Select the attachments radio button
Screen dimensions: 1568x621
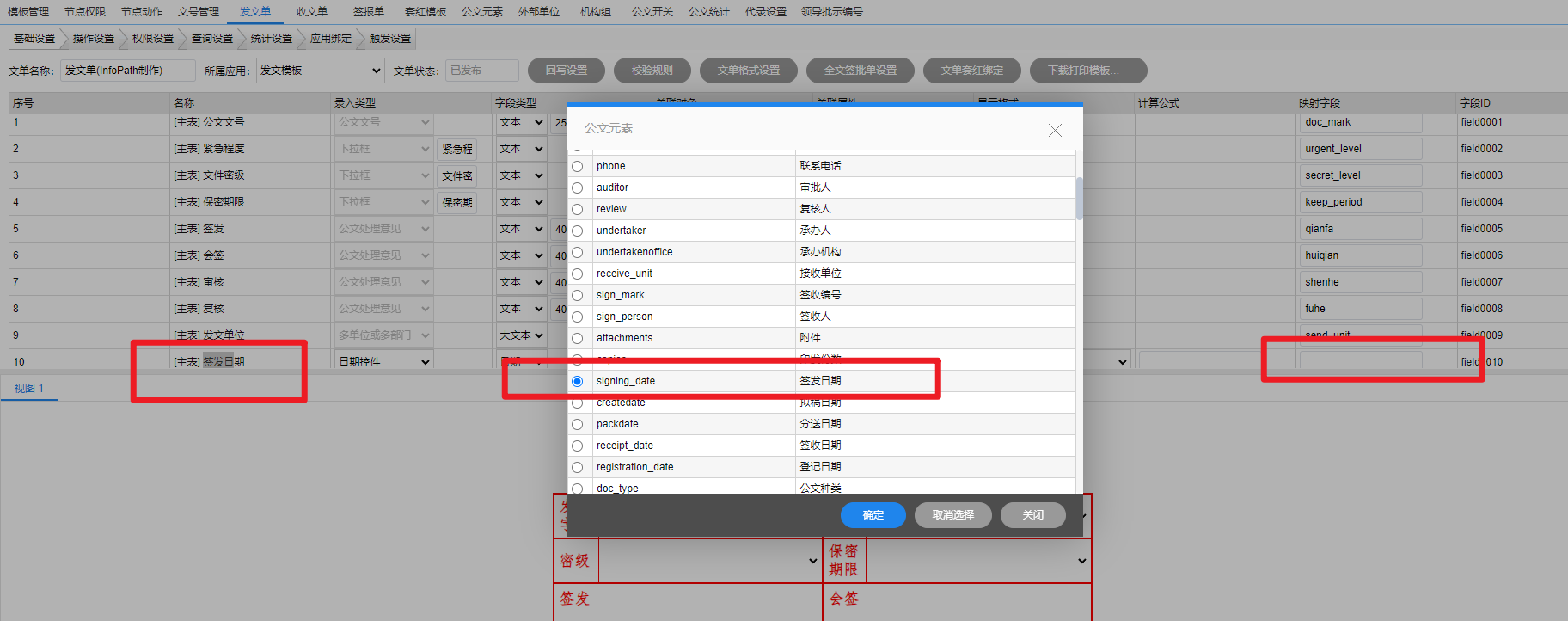(x=578, y=338)
